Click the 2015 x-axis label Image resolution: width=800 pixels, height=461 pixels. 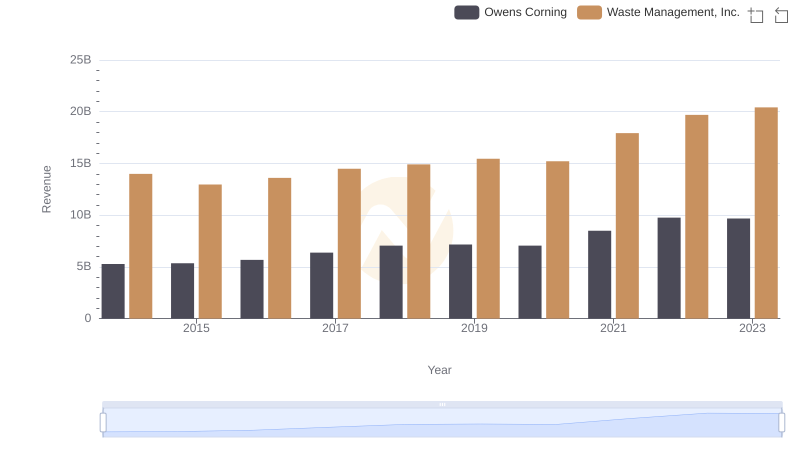coord(196,328)
